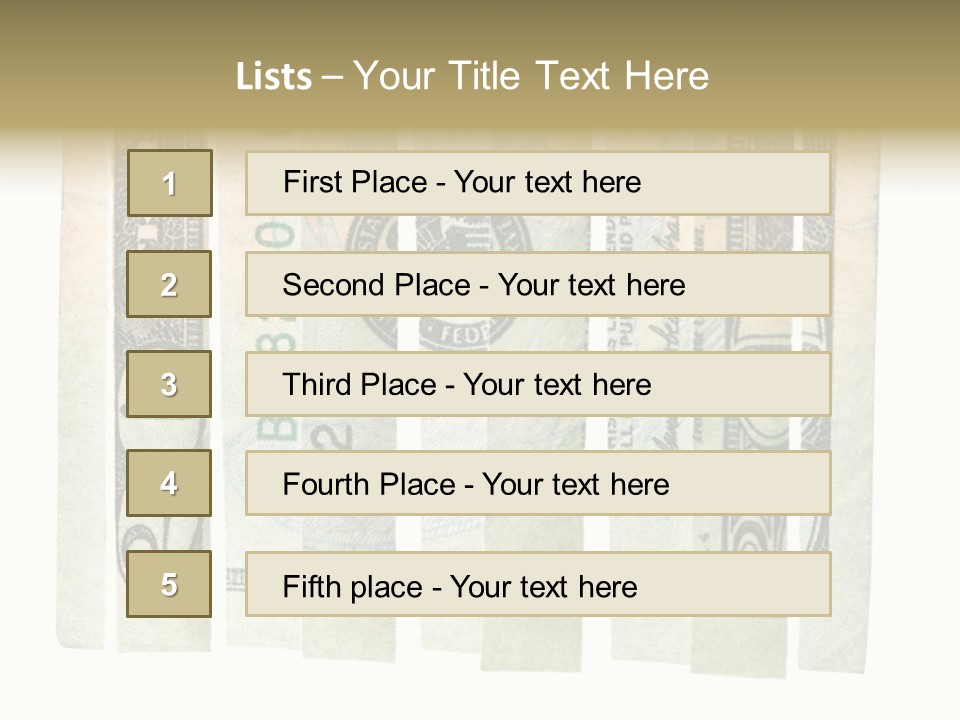Image resolution: width=960 pixels, height=720 pixels.
Task: Select the slide title text
Action: click(x=472, y=76)
